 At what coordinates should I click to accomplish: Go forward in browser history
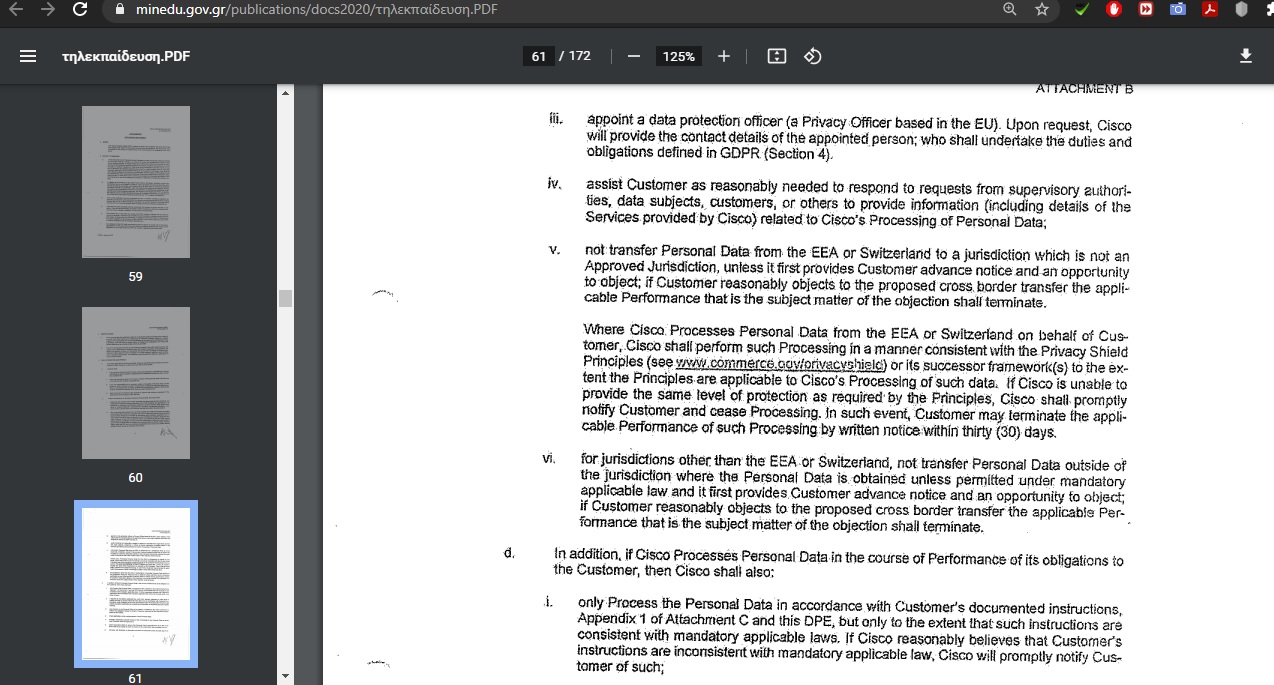[48, 9]
